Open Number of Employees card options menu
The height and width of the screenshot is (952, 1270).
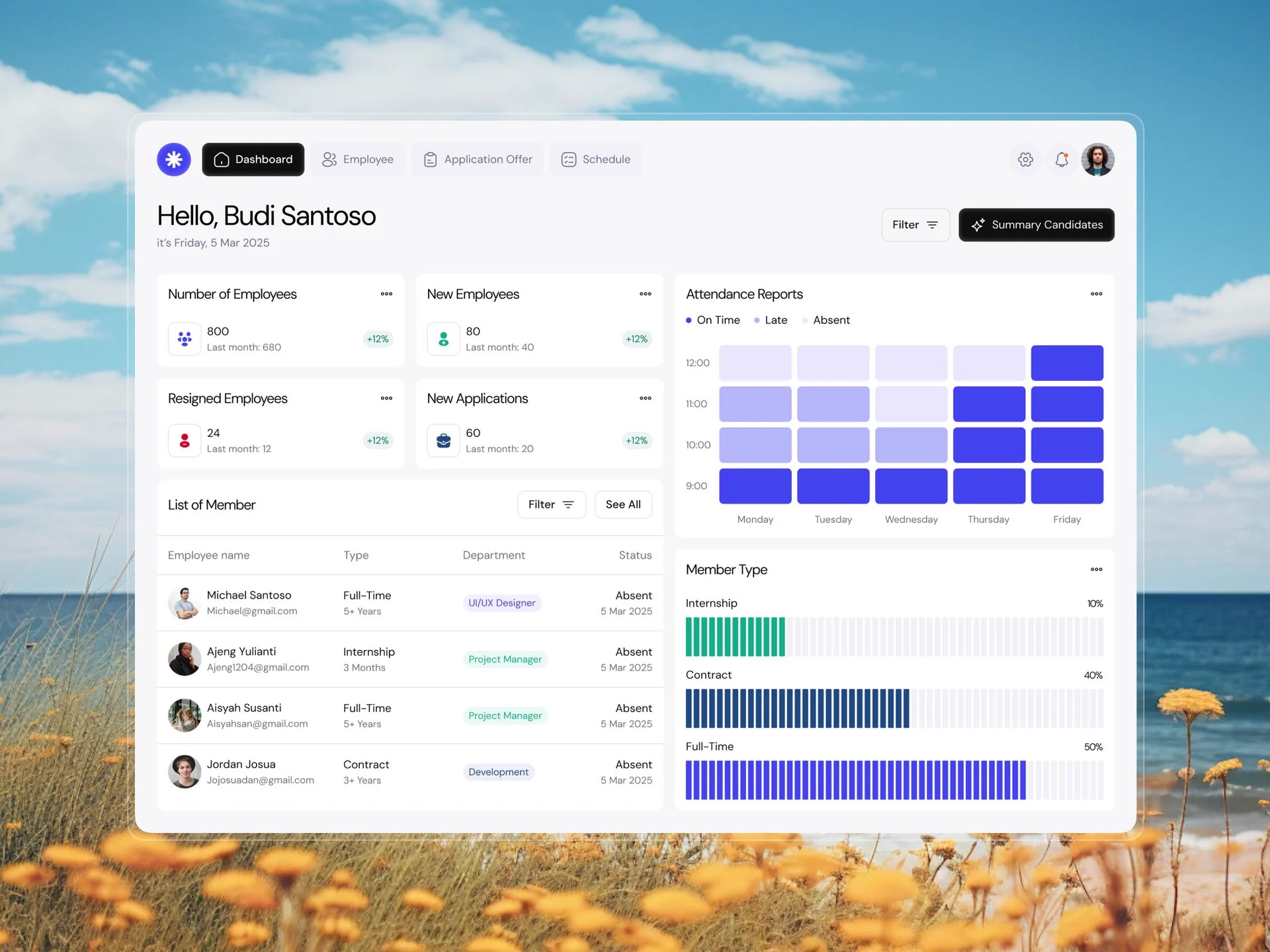tap(386, 294)
